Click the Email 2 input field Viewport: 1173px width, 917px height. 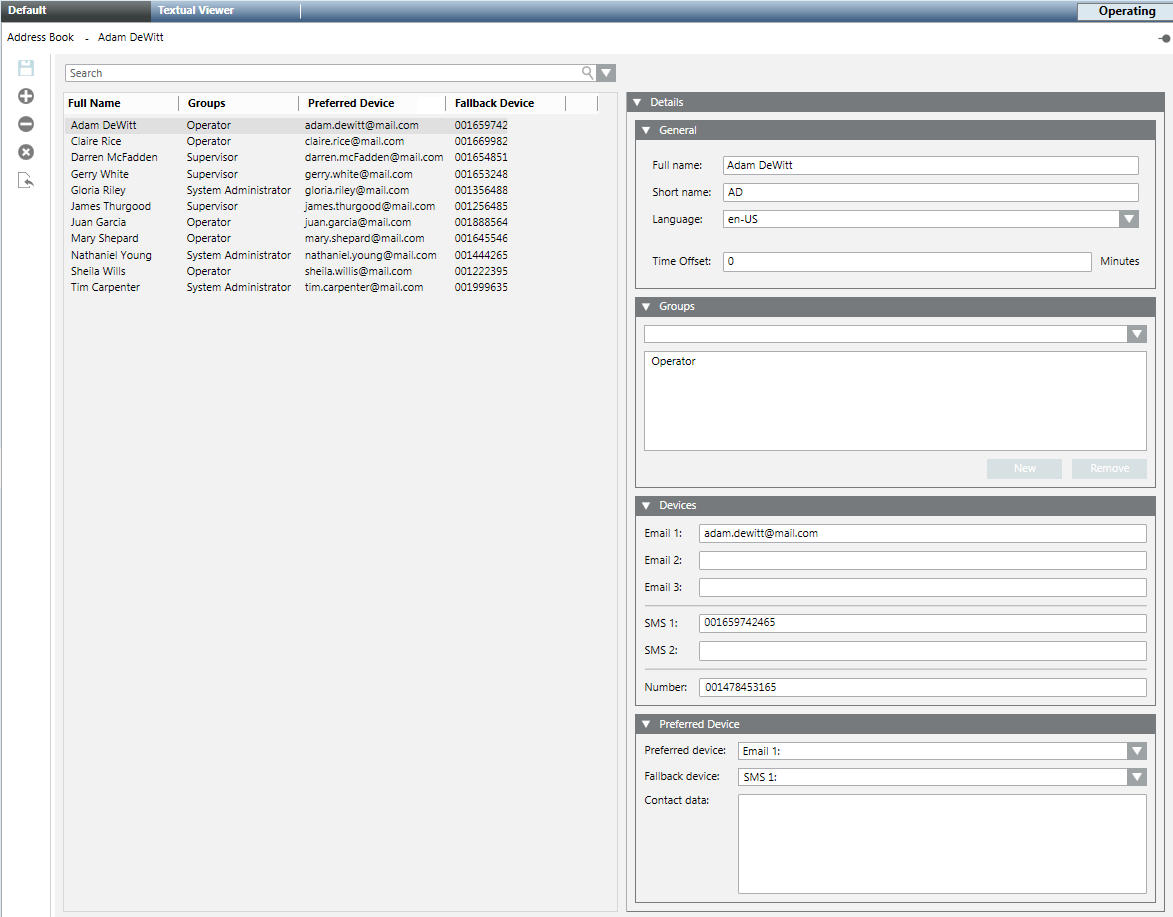coord(921,560)
